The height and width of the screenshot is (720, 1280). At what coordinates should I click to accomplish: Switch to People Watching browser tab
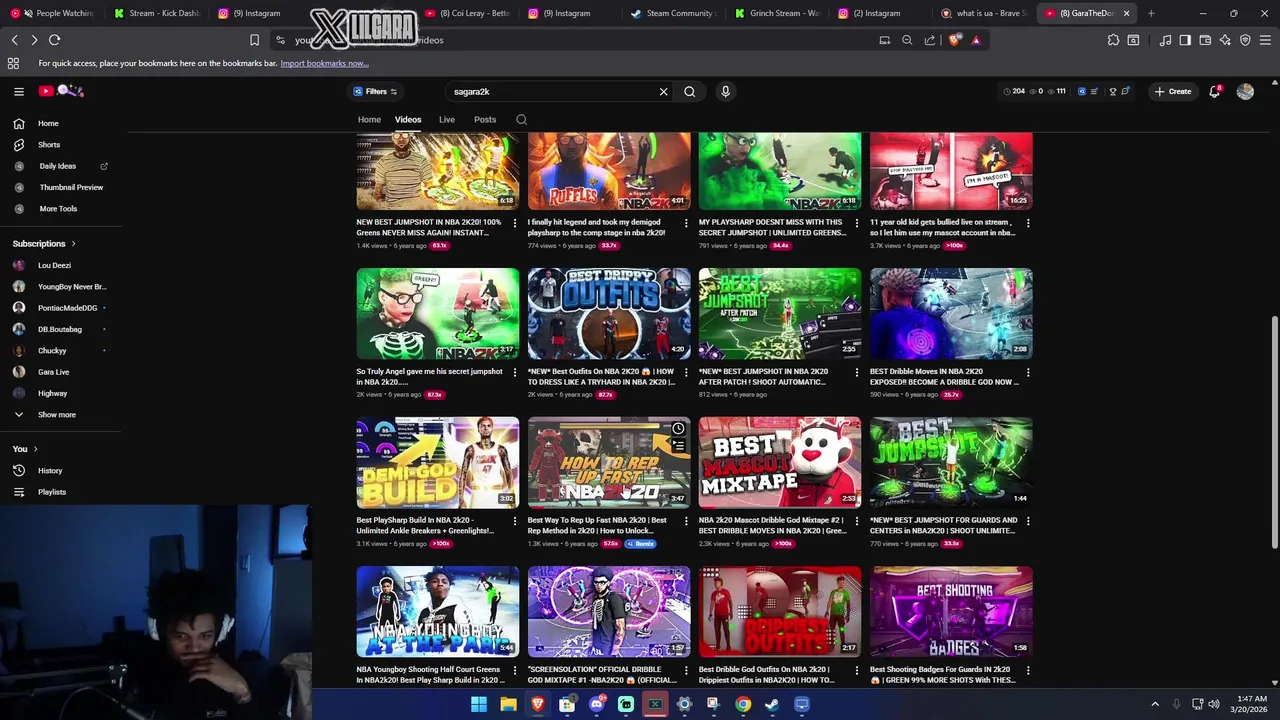pos(54,13)
